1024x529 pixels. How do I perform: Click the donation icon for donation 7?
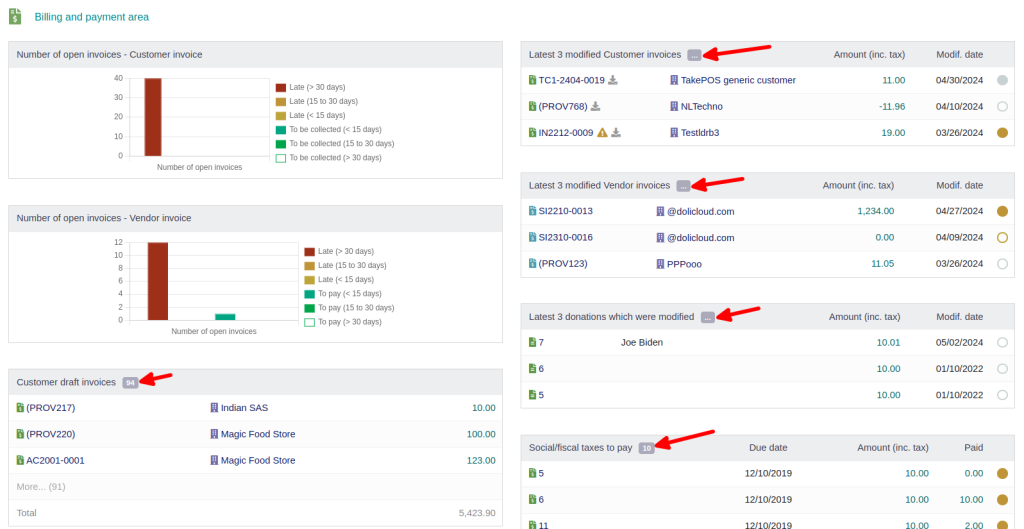[533, 342]
